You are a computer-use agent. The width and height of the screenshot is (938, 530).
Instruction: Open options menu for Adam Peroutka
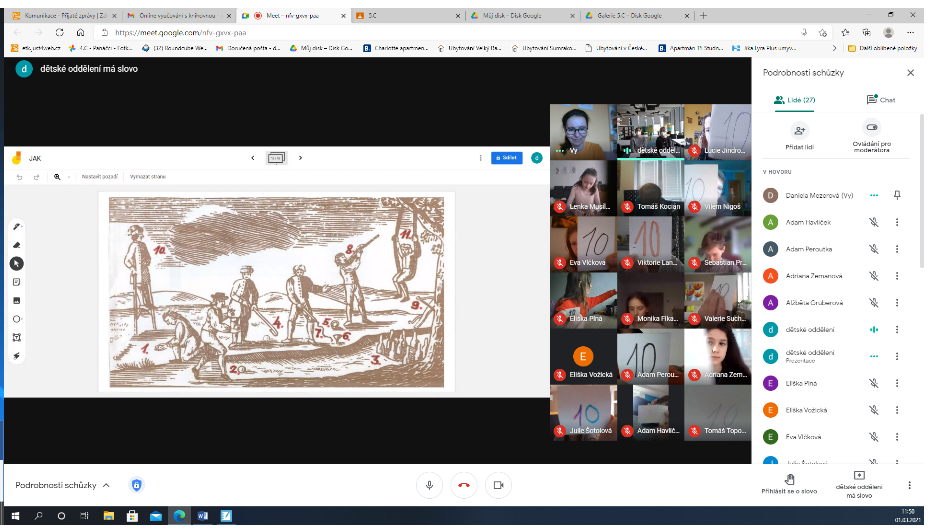tap(897, 249)
